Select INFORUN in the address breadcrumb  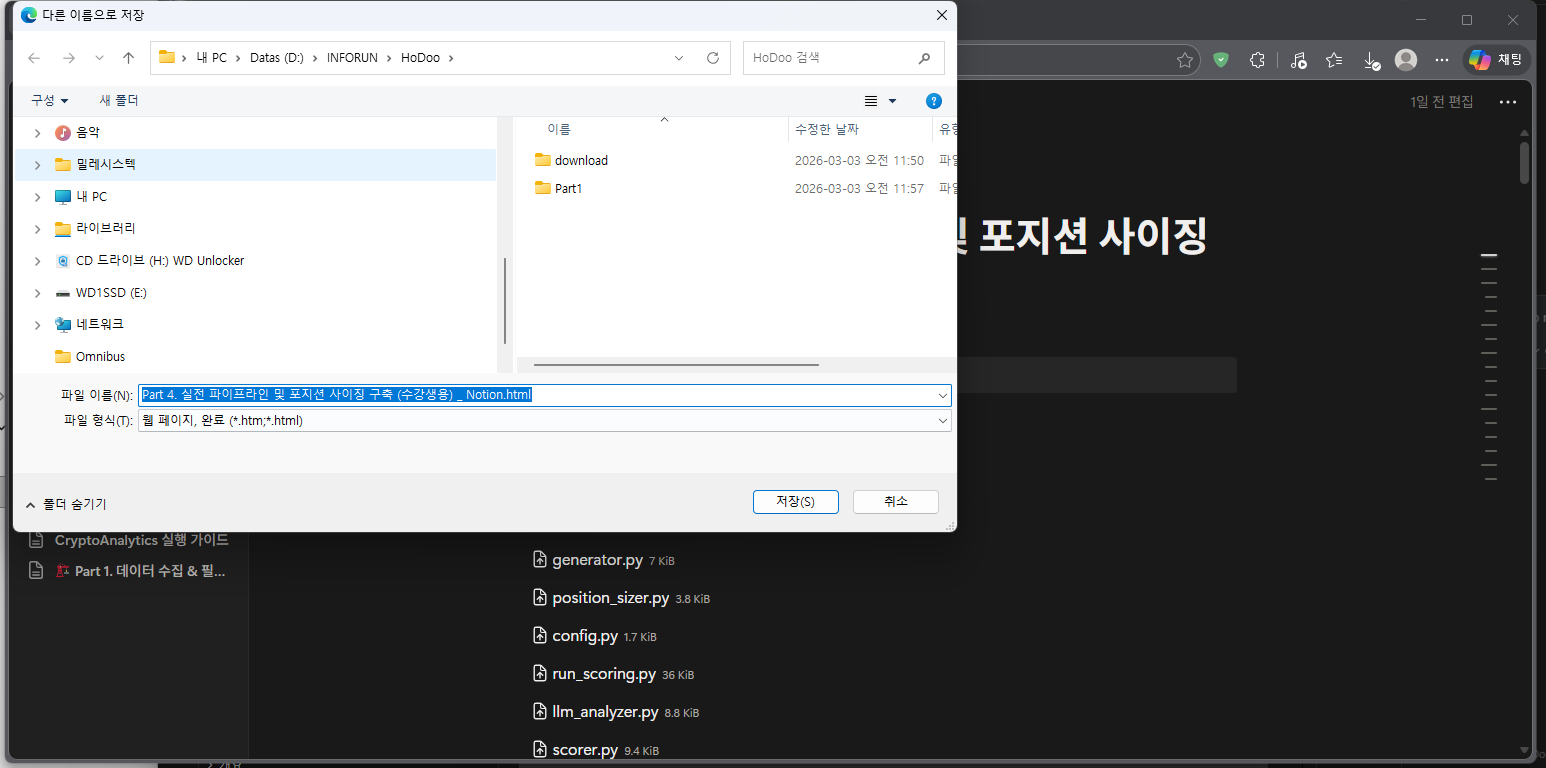click(352, 58)
